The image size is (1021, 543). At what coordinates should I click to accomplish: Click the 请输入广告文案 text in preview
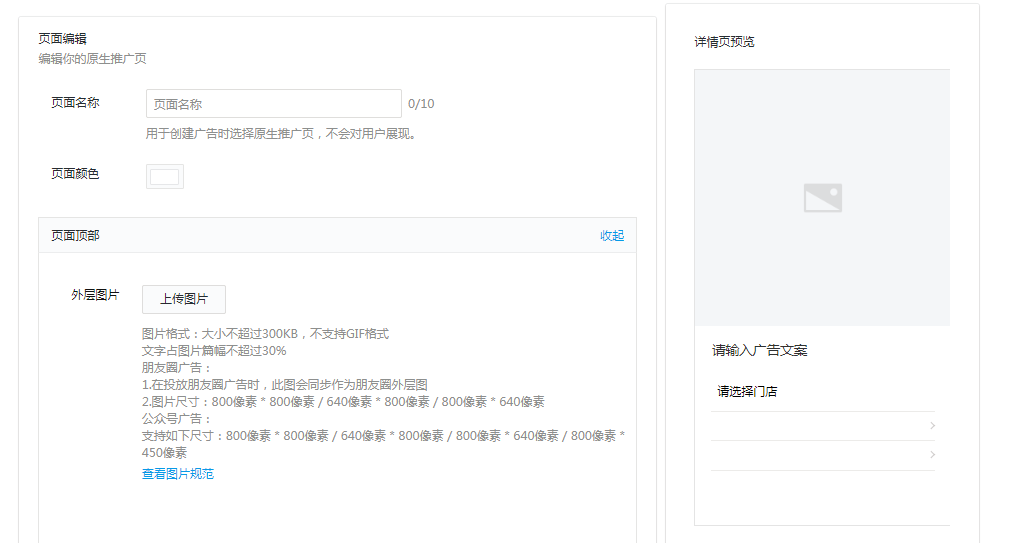759,350
